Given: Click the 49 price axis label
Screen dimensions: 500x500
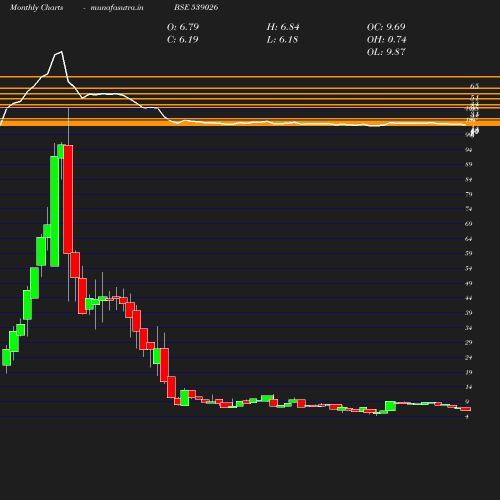Looking at the screenshot, I should [469, 284].
